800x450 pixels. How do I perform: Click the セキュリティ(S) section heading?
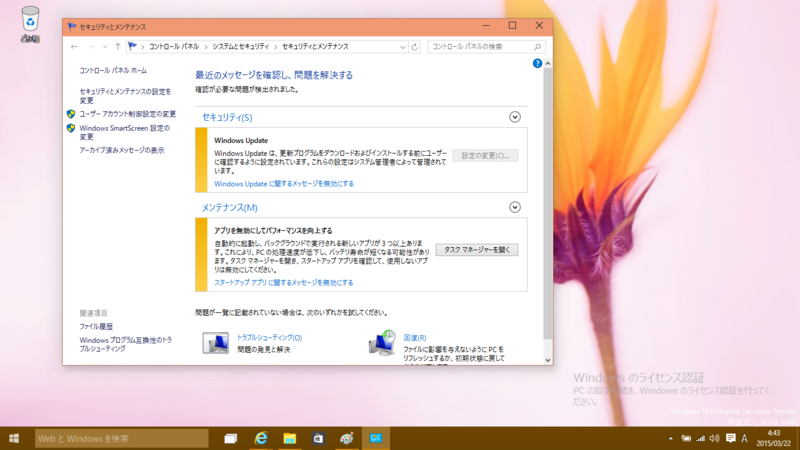tap(227, 117)
